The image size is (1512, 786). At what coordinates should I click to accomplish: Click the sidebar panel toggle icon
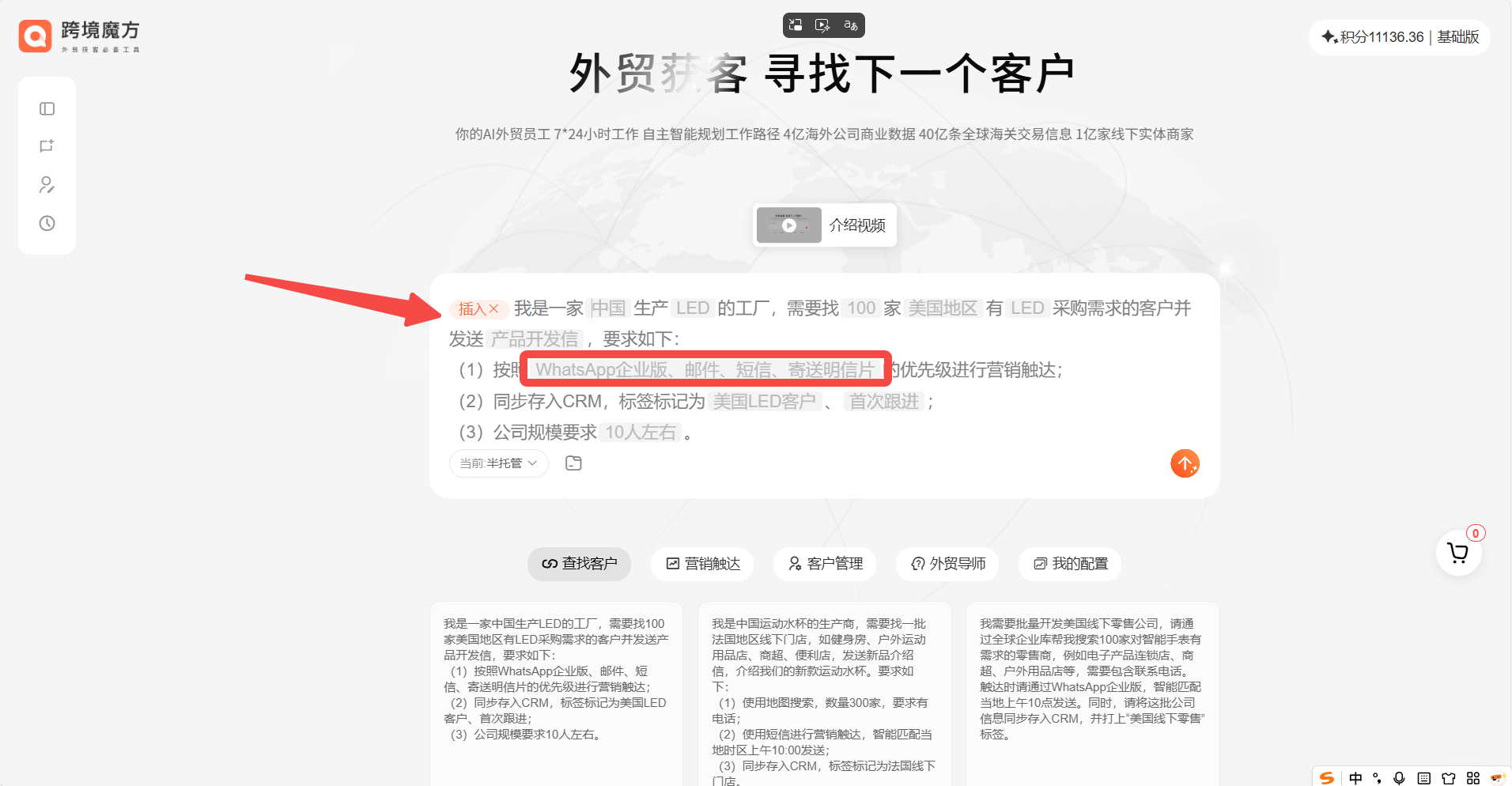tap(47, 108)
